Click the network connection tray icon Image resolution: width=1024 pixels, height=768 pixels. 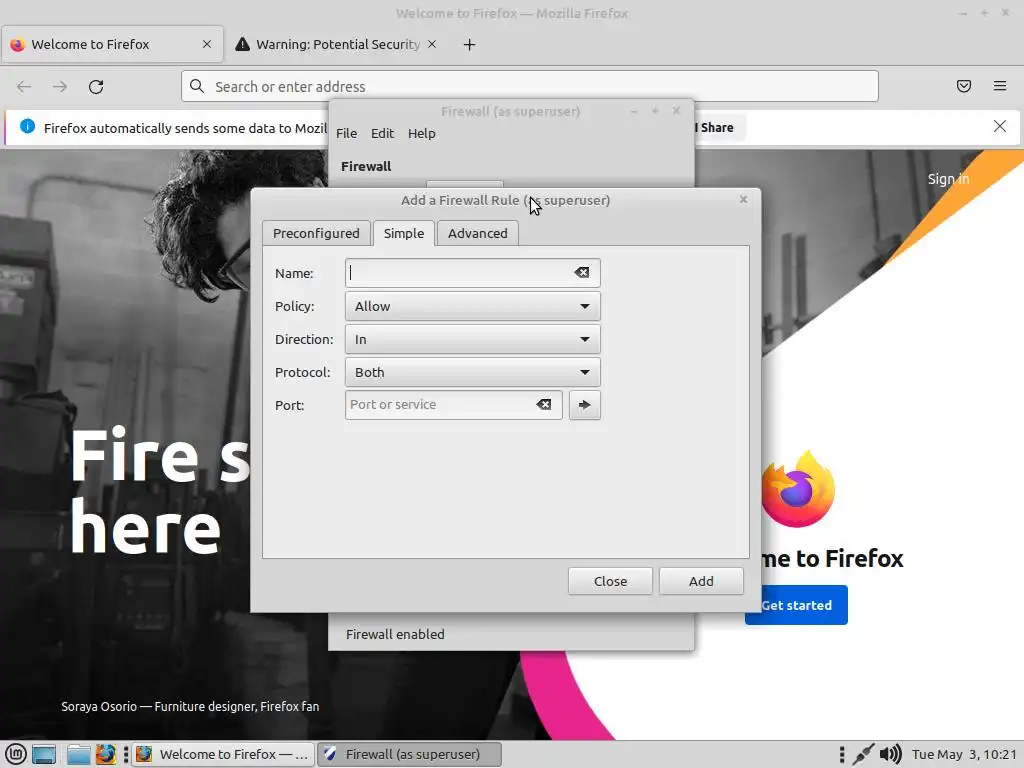click(x=863, y=754)
